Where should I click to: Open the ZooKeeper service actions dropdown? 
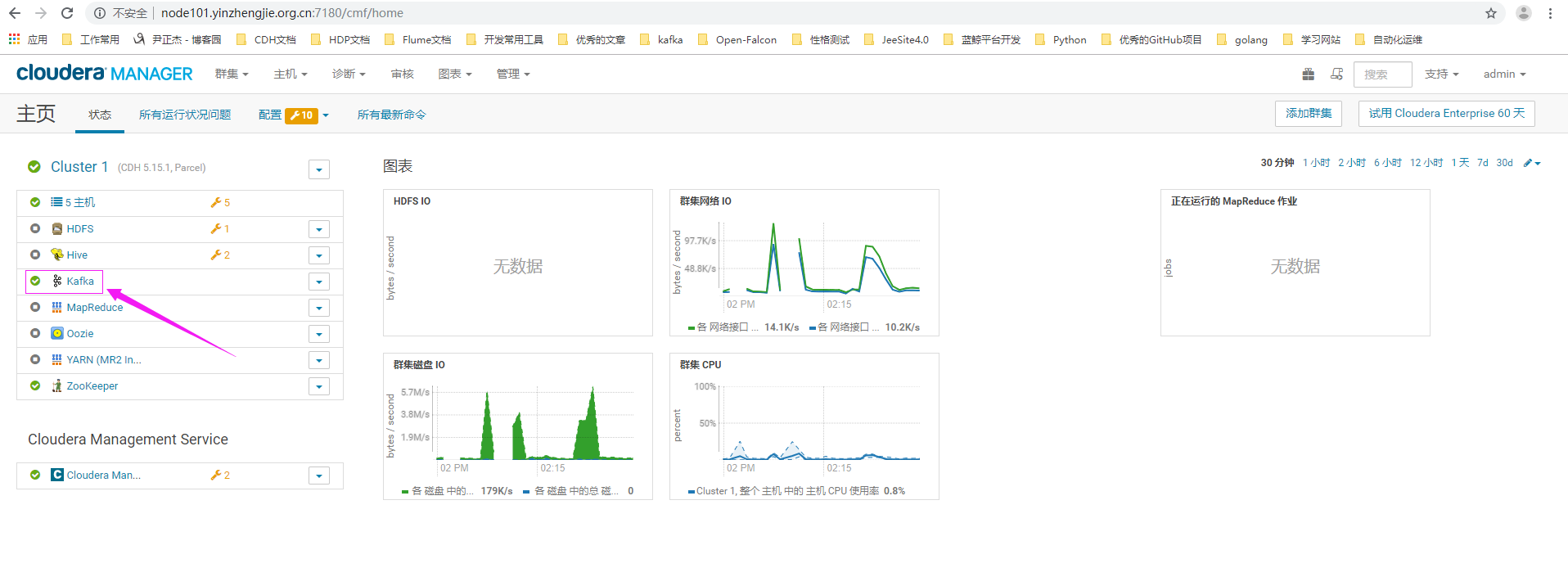pyautogui.click(x=319, y=386)
